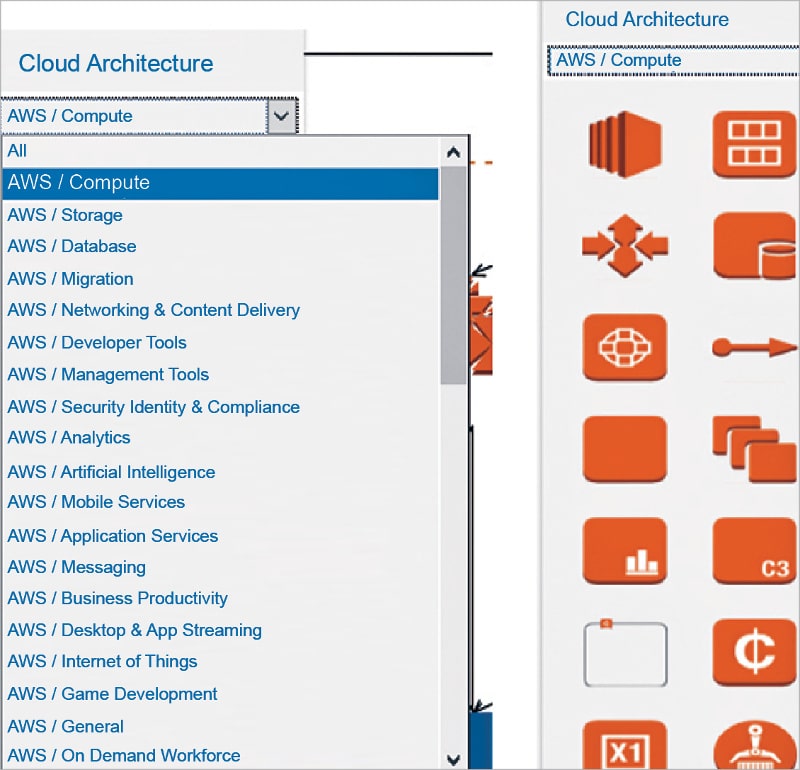Pick AWS / Networking & Content Delivery
Viewport: 800px width, 770px height.
click(153, 310)
